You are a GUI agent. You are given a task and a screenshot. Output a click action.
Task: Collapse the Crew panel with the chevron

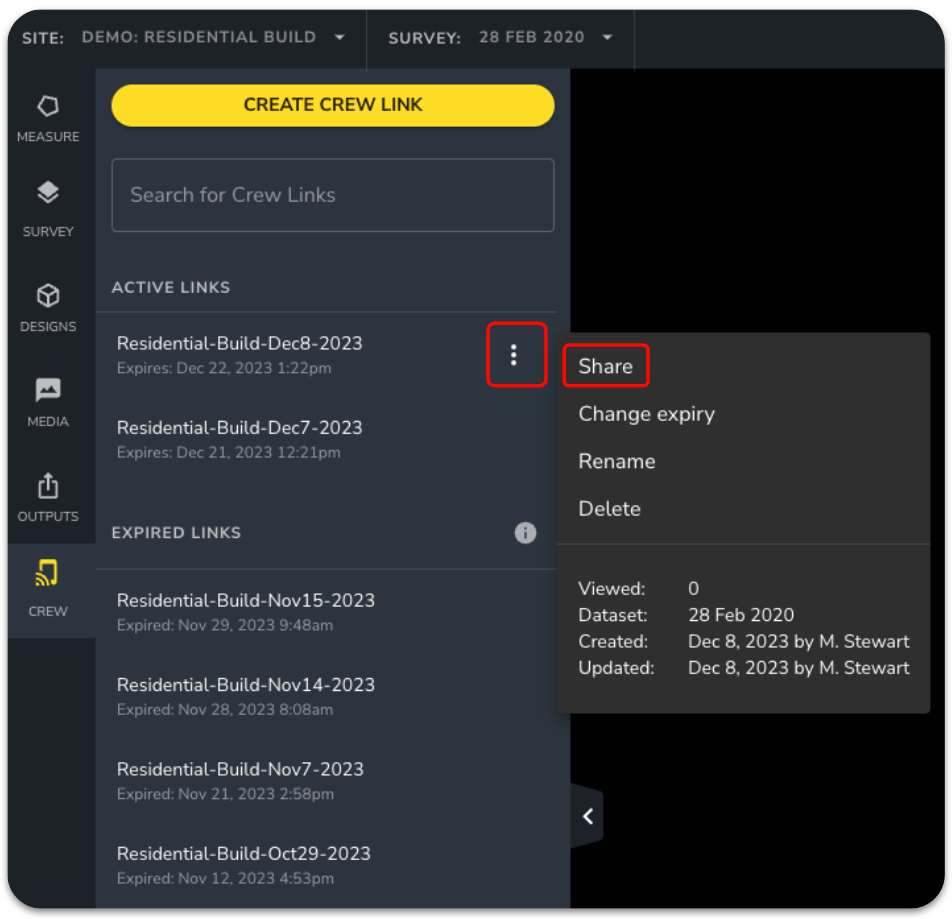(x=587, y=816)
